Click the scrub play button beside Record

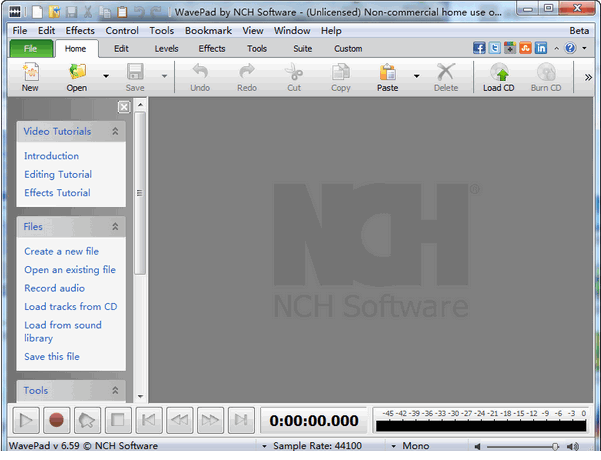[87, 420]
